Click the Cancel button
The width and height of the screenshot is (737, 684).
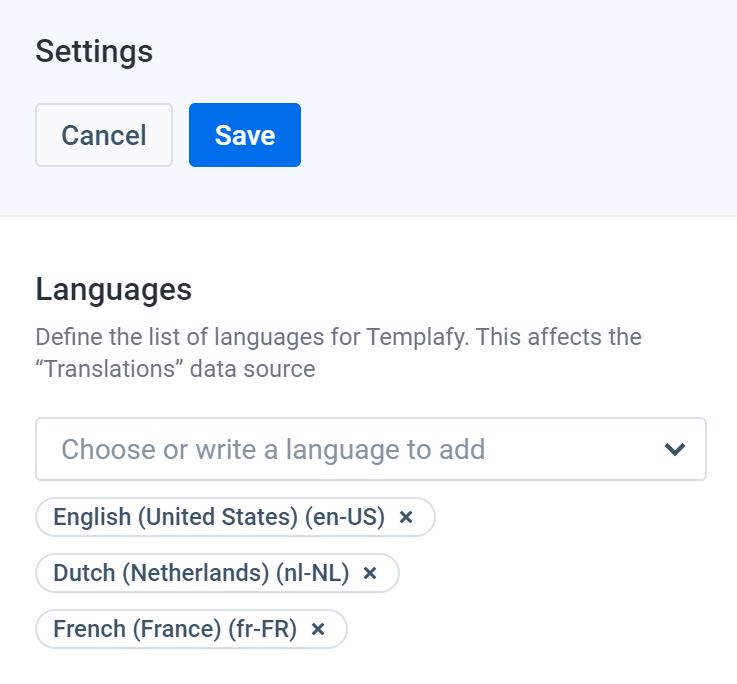click(104, 135)
